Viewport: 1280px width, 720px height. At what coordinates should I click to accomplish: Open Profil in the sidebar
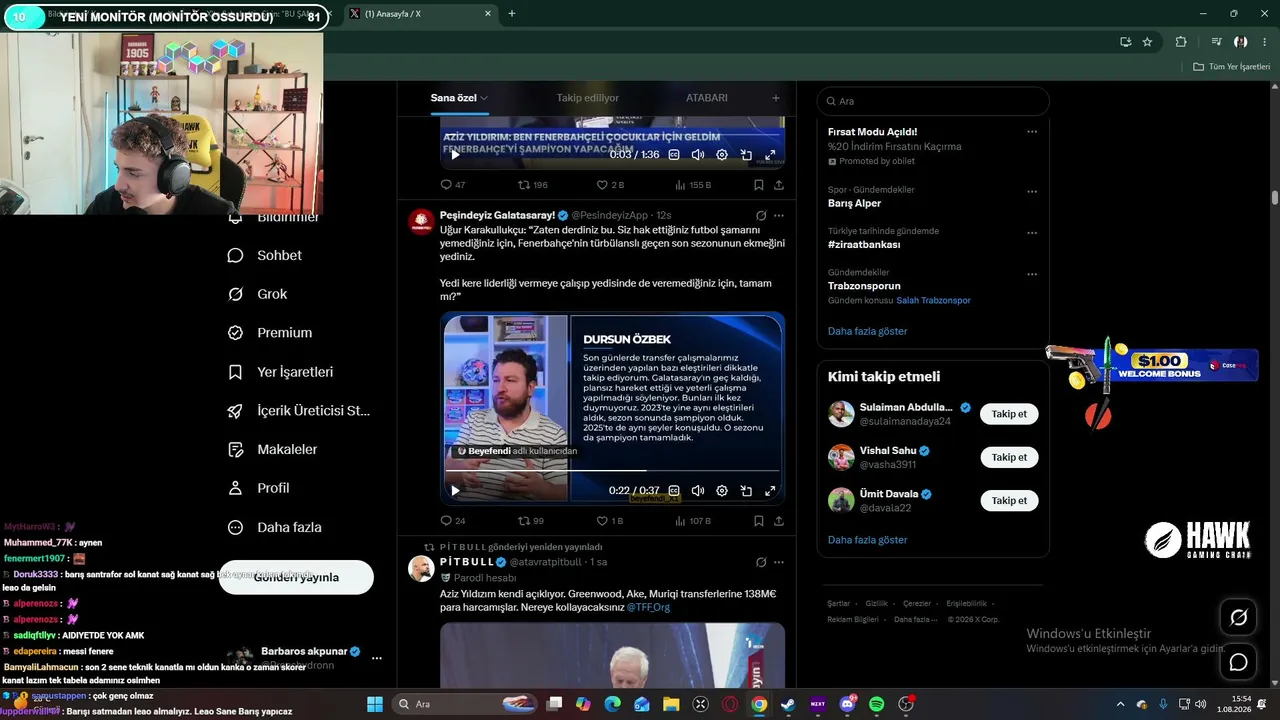point(259,488)
